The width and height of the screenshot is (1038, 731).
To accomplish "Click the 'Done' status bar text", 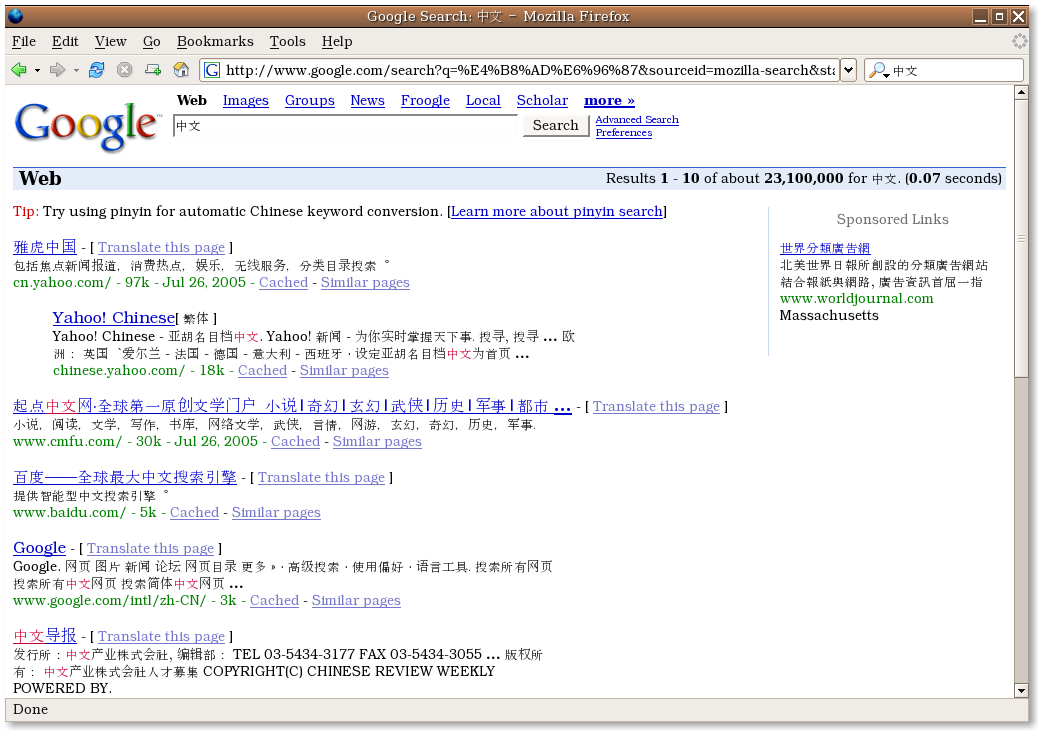I will coord(30,709).
